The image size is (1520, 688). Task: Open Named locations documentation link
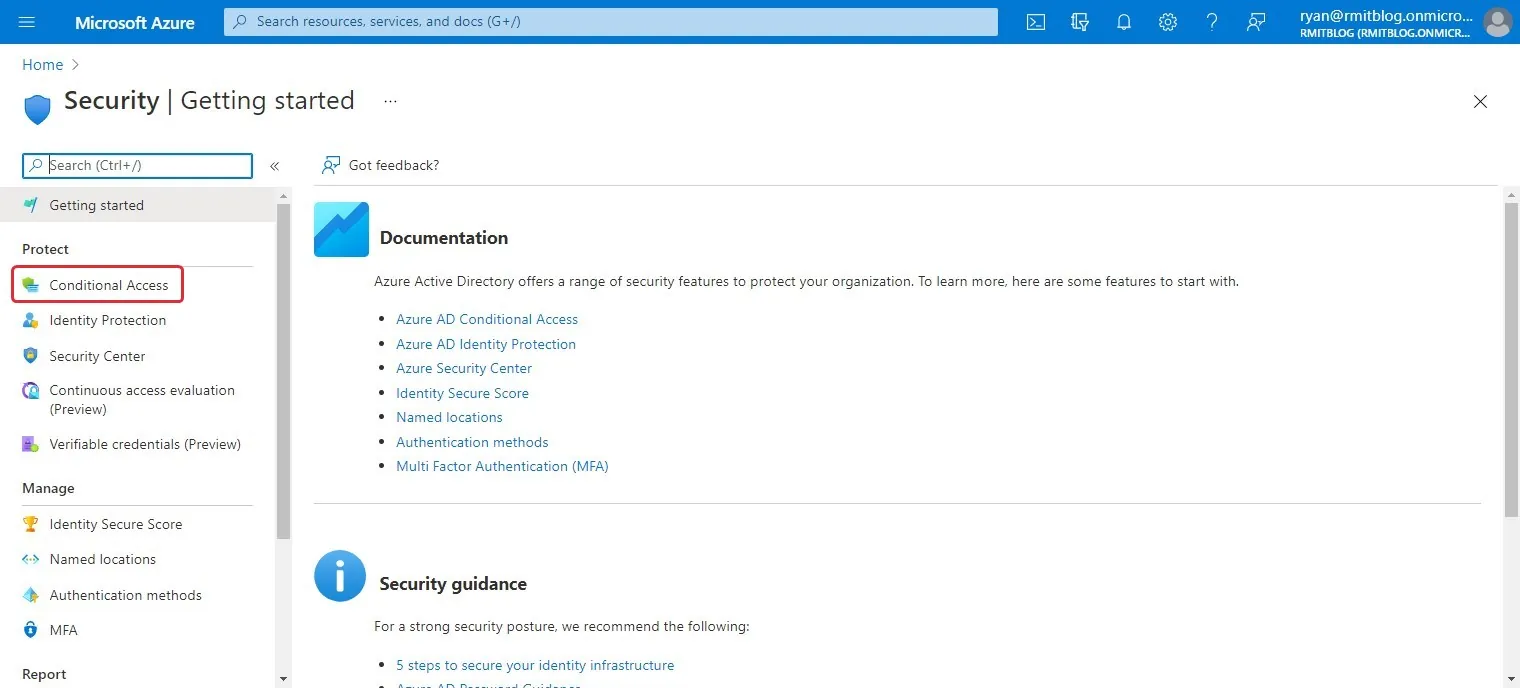(449, 417)
